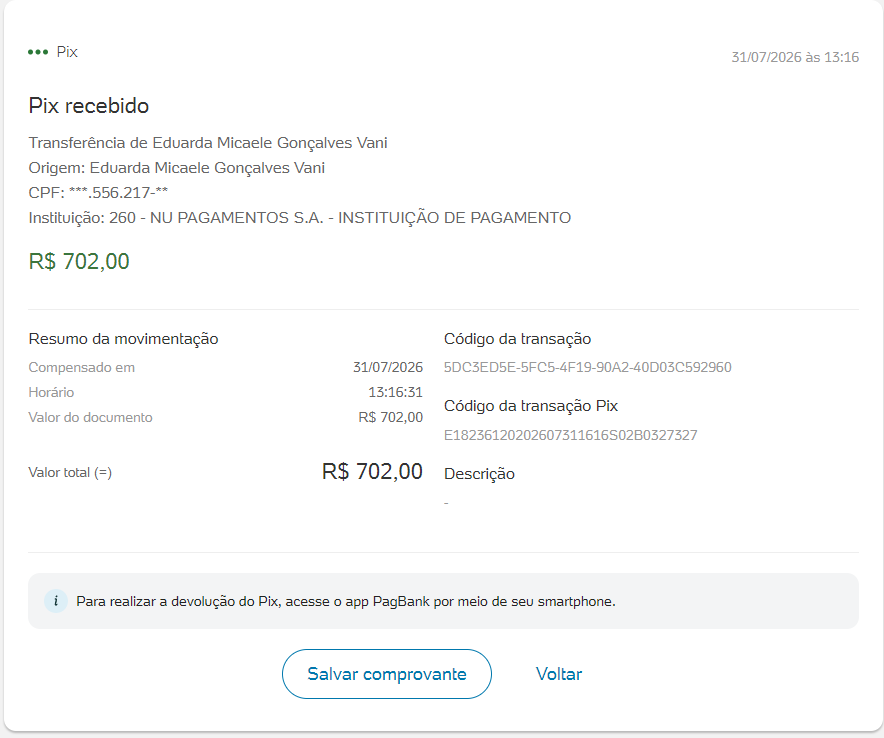Click the Valor total R$ 702,00 figure
The width and height of the screenshot is (884, 738).
tap(372, 471)
